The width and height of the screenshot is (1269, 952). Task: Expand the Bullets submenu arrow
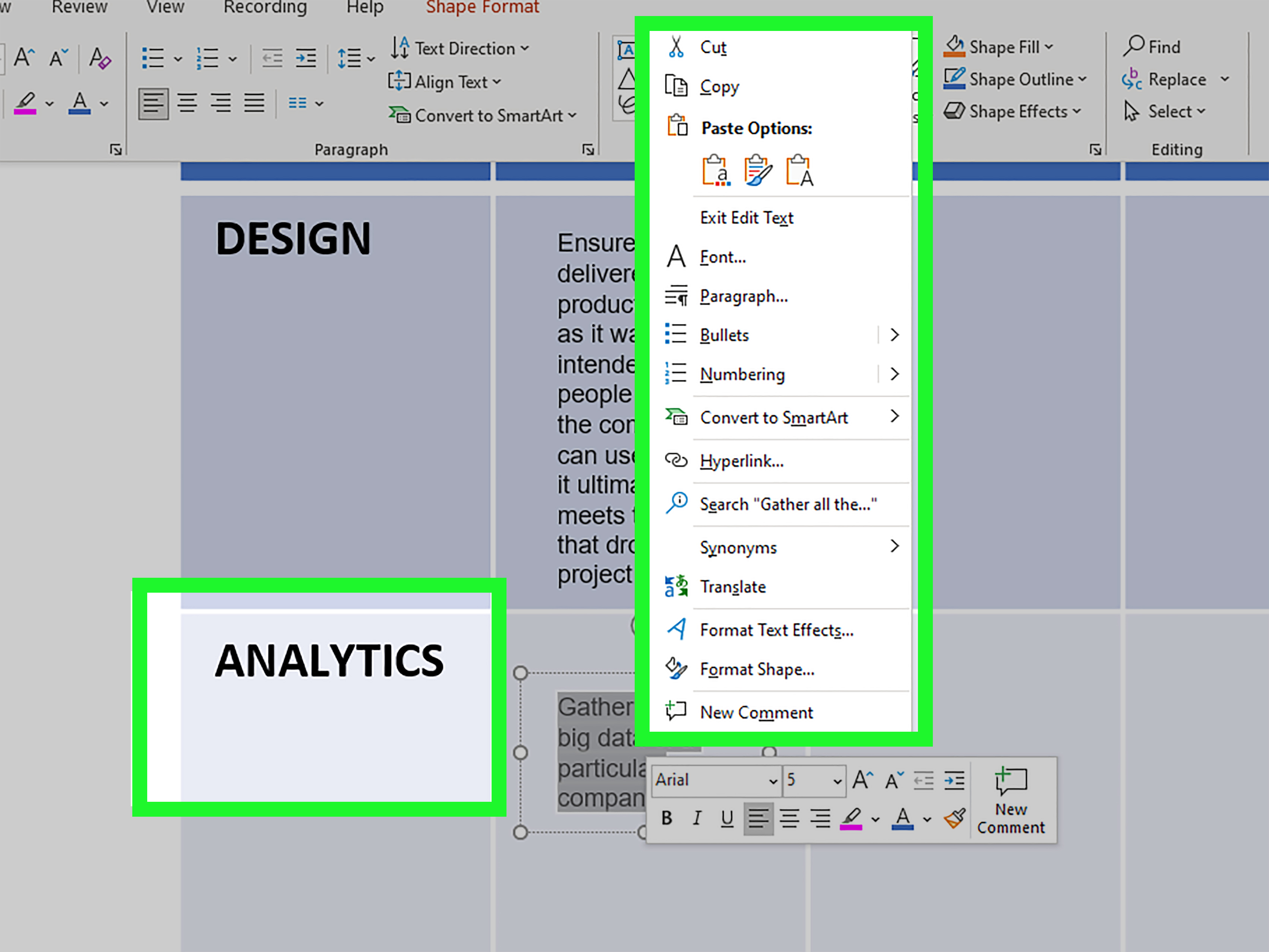894,335
